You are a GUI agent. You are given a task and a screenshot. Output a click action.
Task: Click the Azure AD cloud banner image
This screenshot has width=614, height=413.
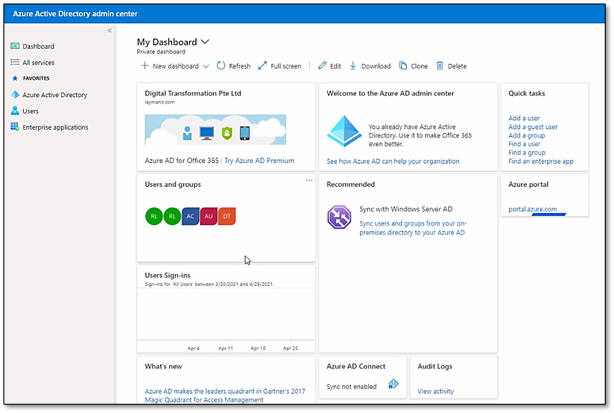click(215, 130)
